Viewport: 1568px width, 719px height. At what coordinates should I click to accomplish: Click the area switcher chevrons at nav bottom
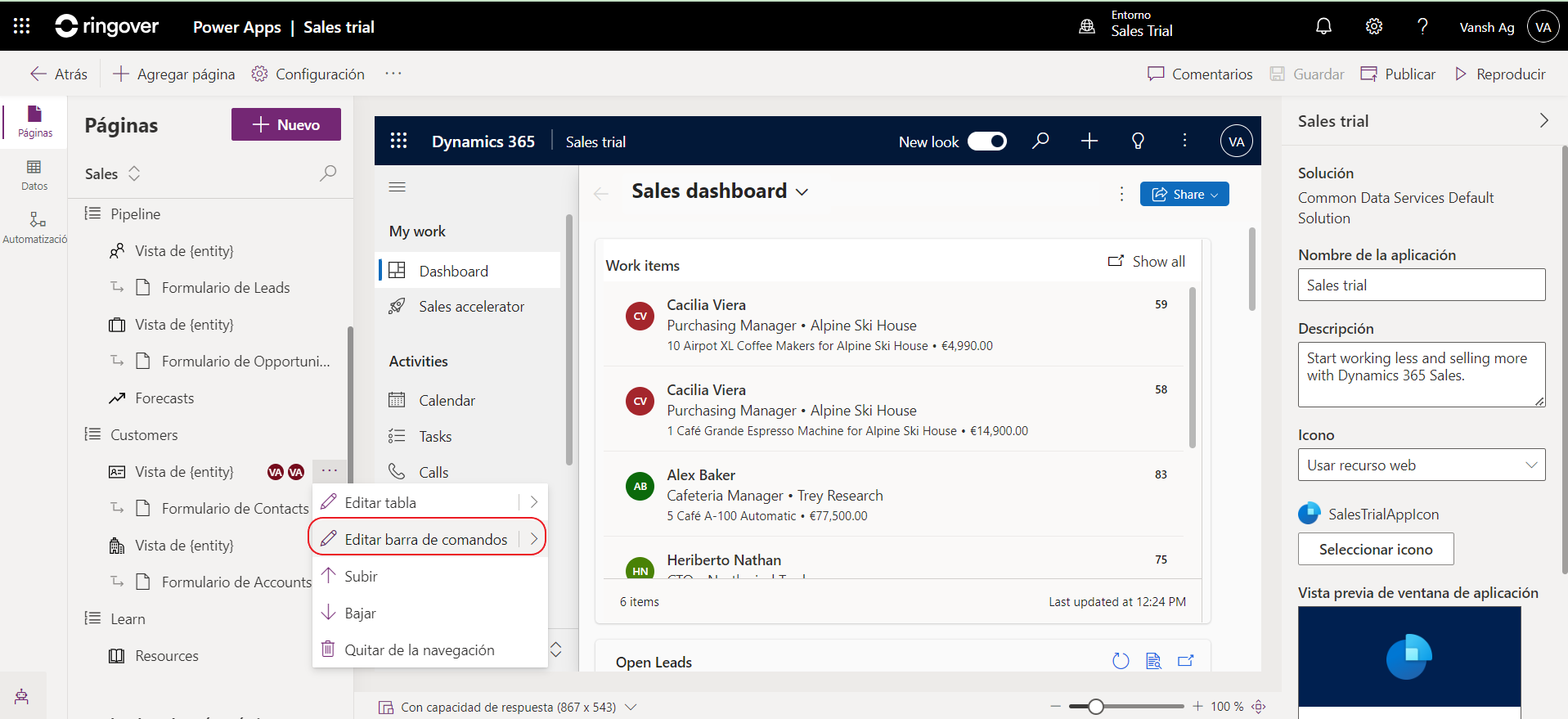556,649
